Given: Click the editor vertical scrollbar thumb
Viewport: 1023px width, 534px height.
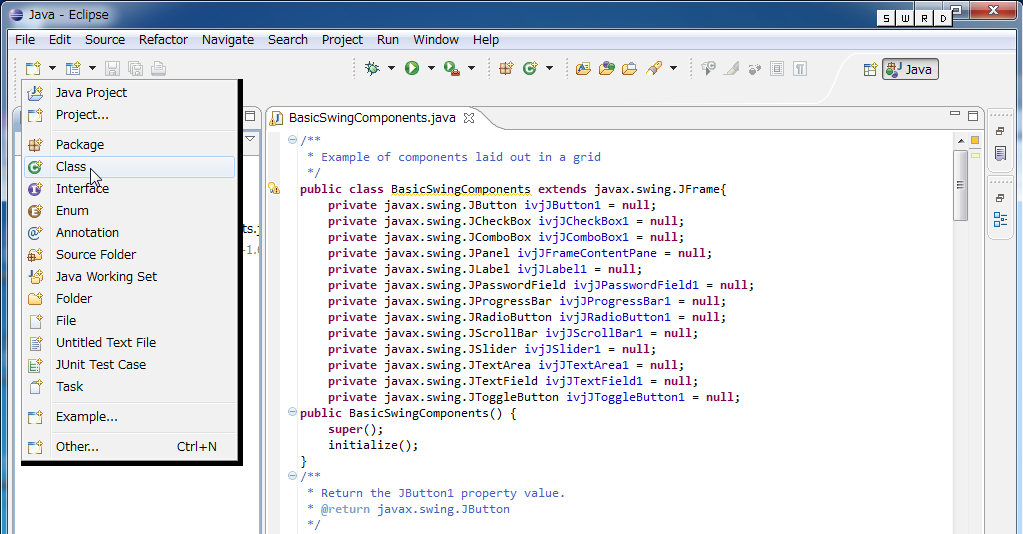Looking at the screenshot, I should (x=960, y=185).
